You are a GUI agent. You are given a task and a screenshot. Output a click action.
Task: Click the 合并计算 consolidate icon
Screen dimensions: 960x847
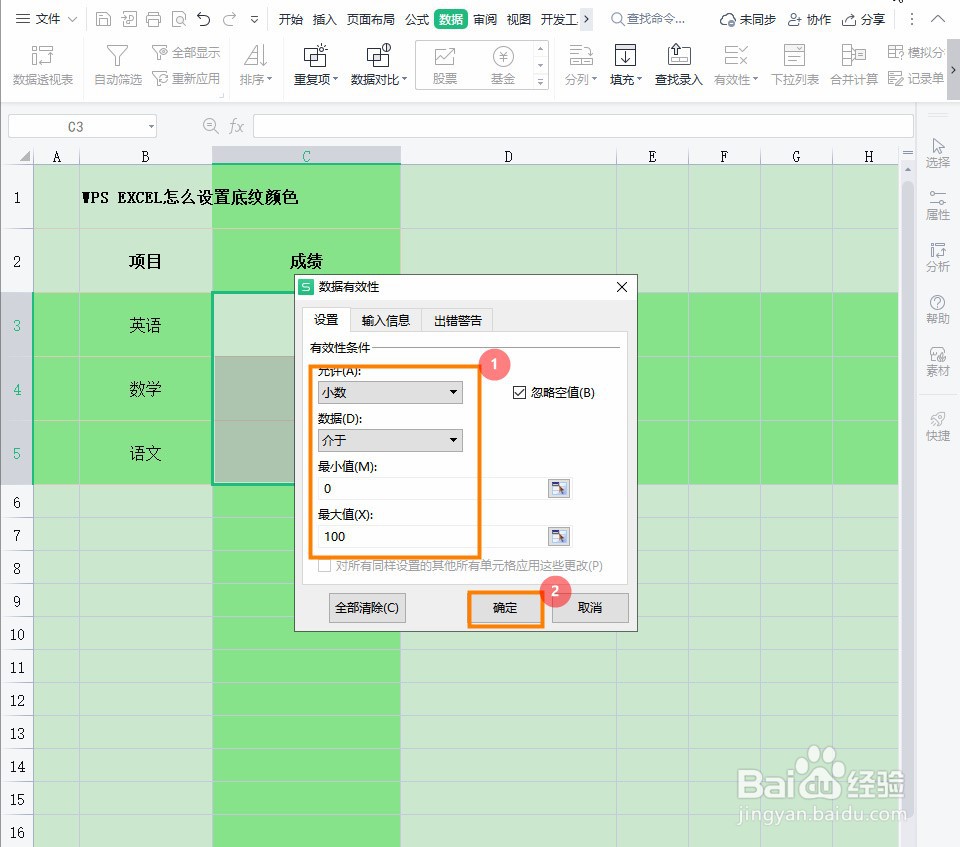pyautogui.click(x=853, y=65)
